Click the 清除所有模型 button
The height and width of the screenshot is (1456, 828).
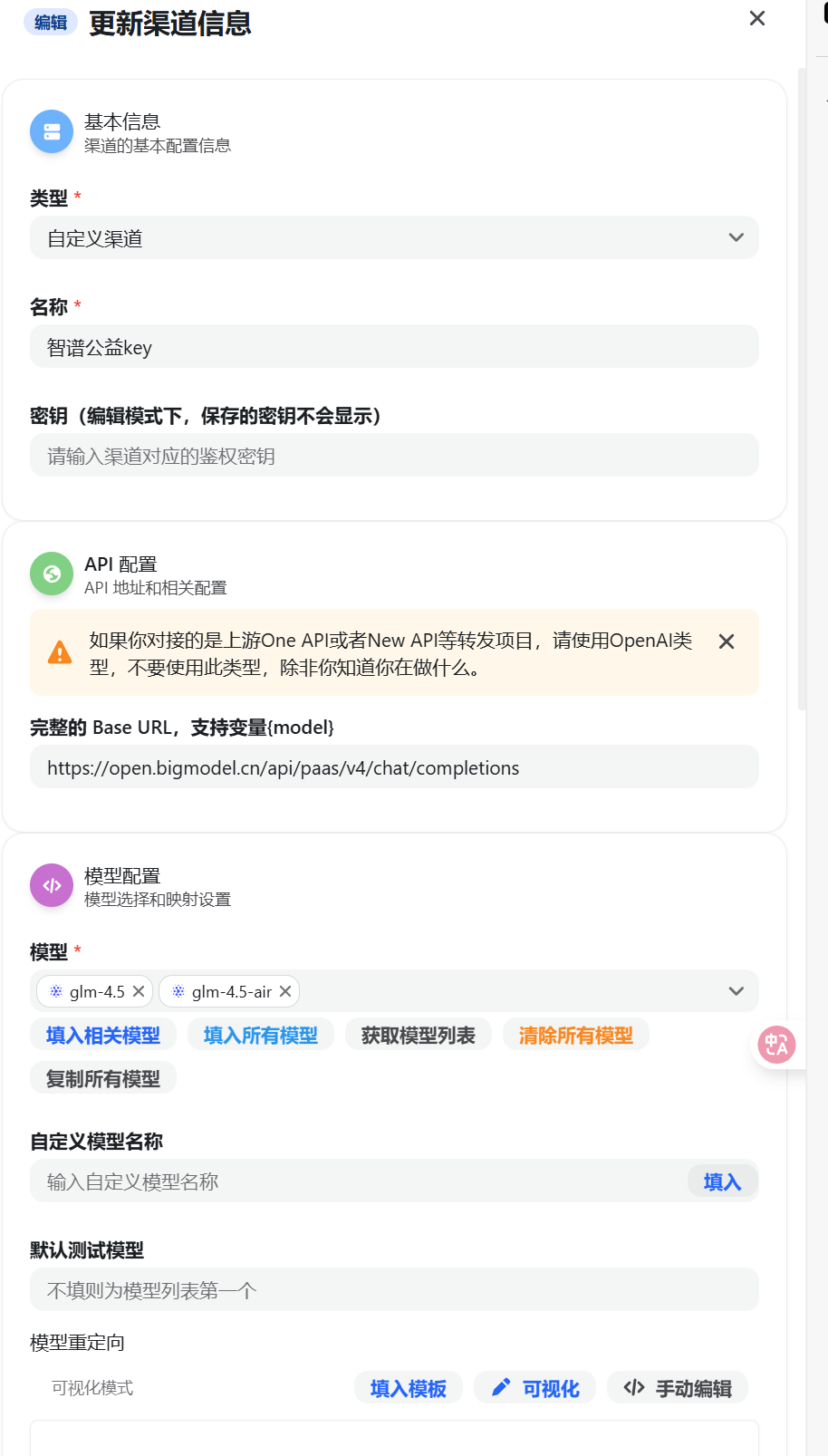point(576,1035)
